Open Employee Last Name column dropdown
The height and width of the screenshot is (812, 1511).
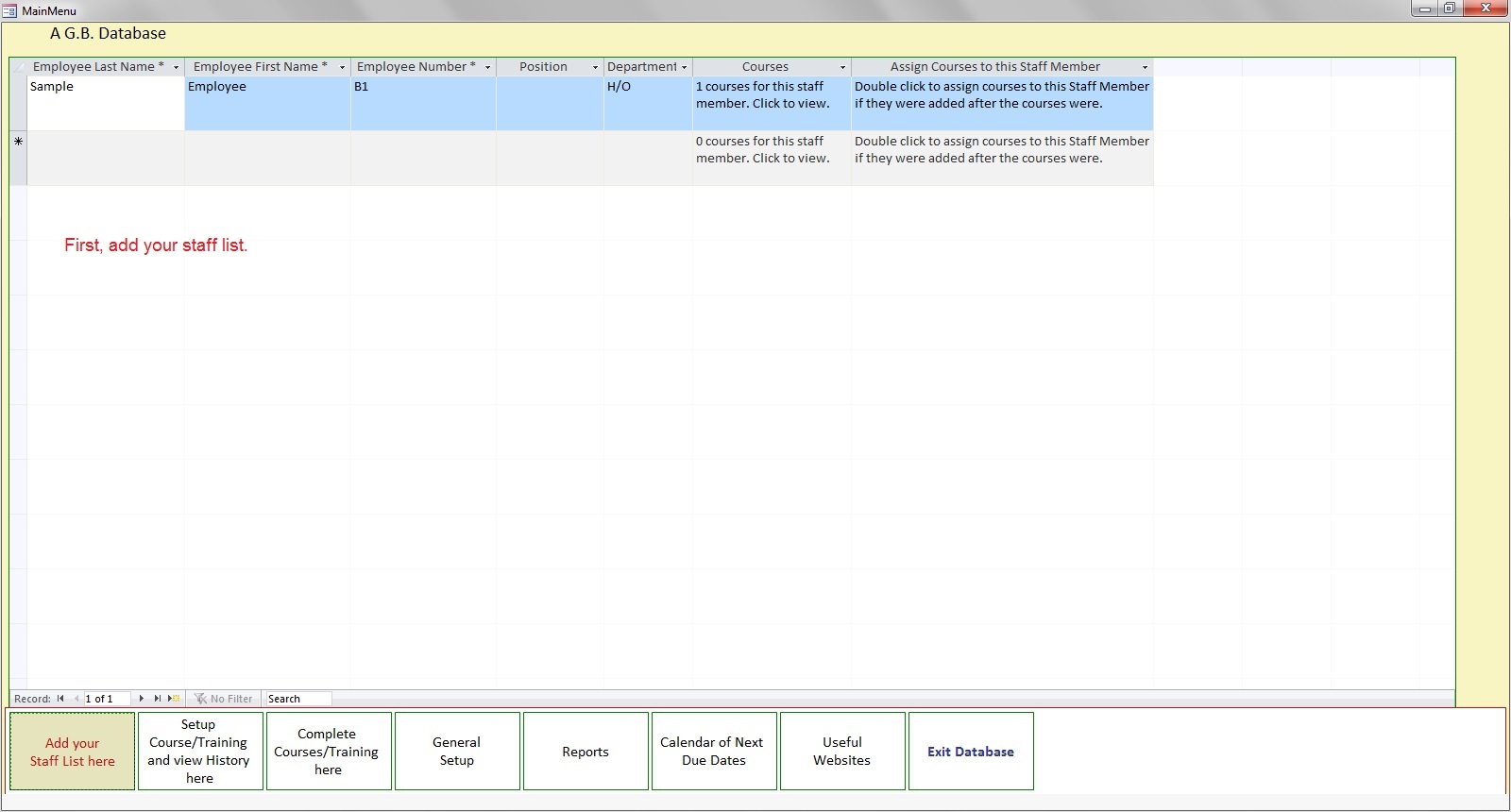coord(176,67)
